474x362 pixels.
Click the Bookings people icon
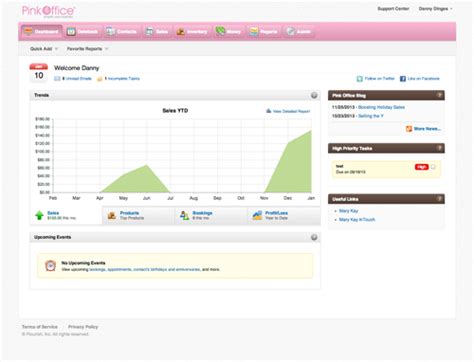coord(184,215)
